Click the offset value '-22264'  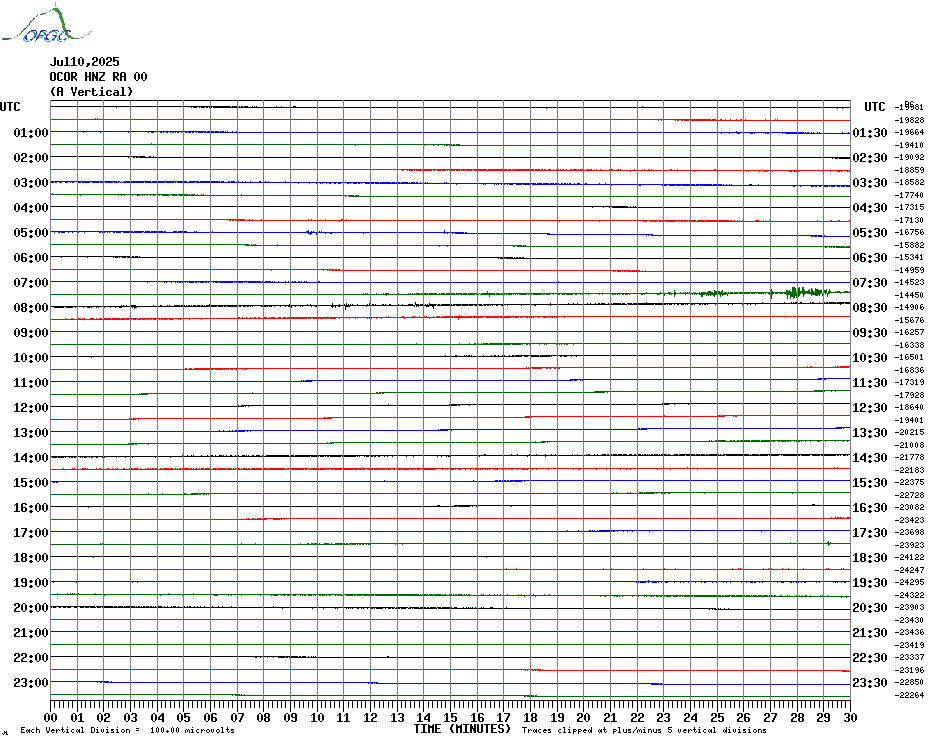[909, 695]
